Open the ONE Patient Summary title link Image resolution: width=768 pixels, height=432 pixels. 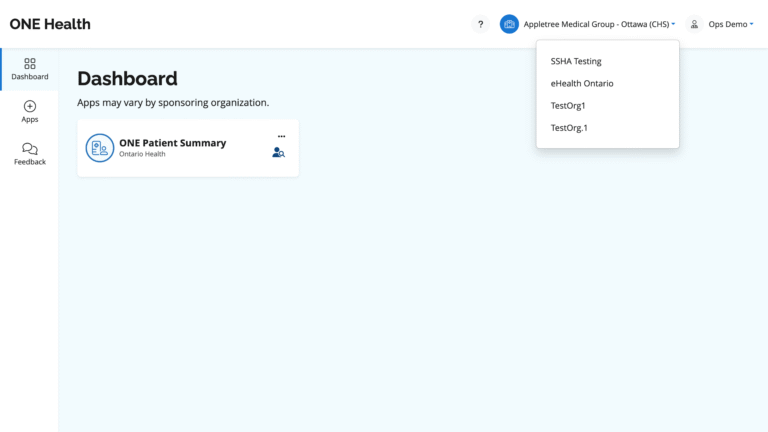click(x=172, y=143)
